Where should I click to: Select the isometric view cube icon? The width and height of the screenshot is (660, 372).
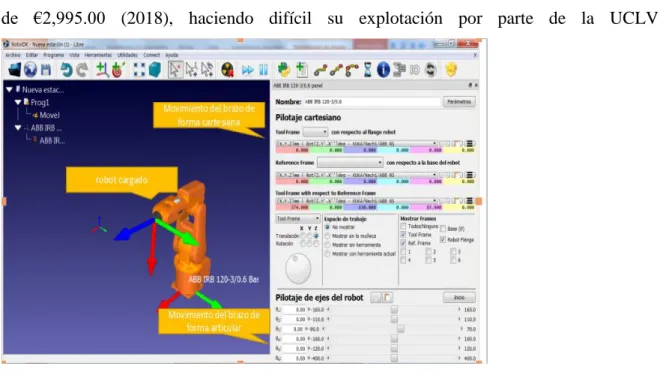155,69
